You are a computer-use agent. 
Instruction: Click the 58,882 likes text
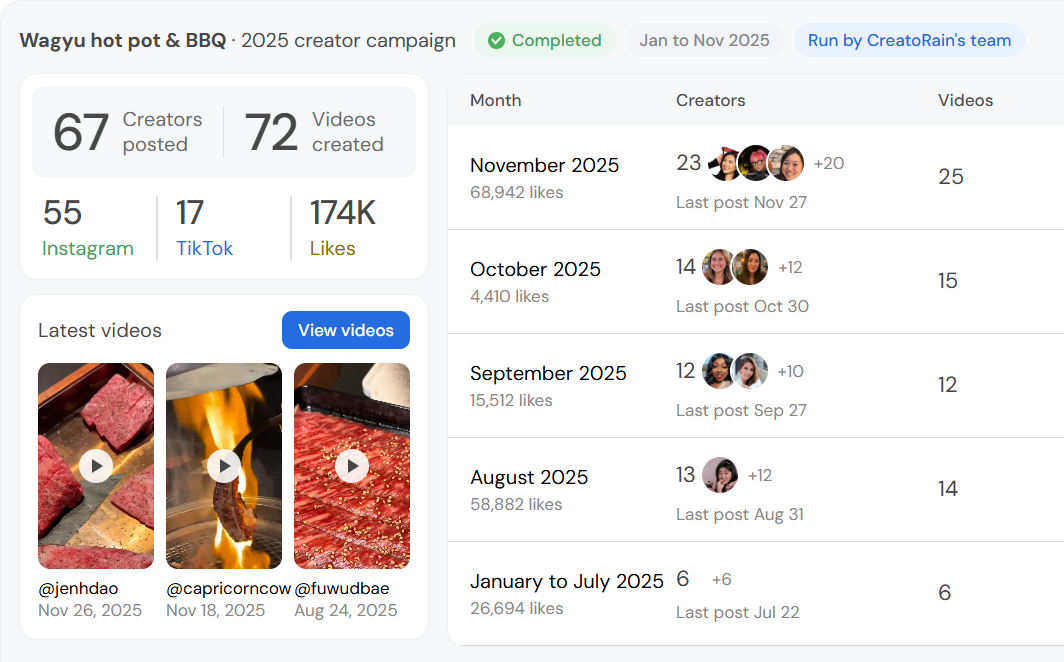(x=516, y=505)
